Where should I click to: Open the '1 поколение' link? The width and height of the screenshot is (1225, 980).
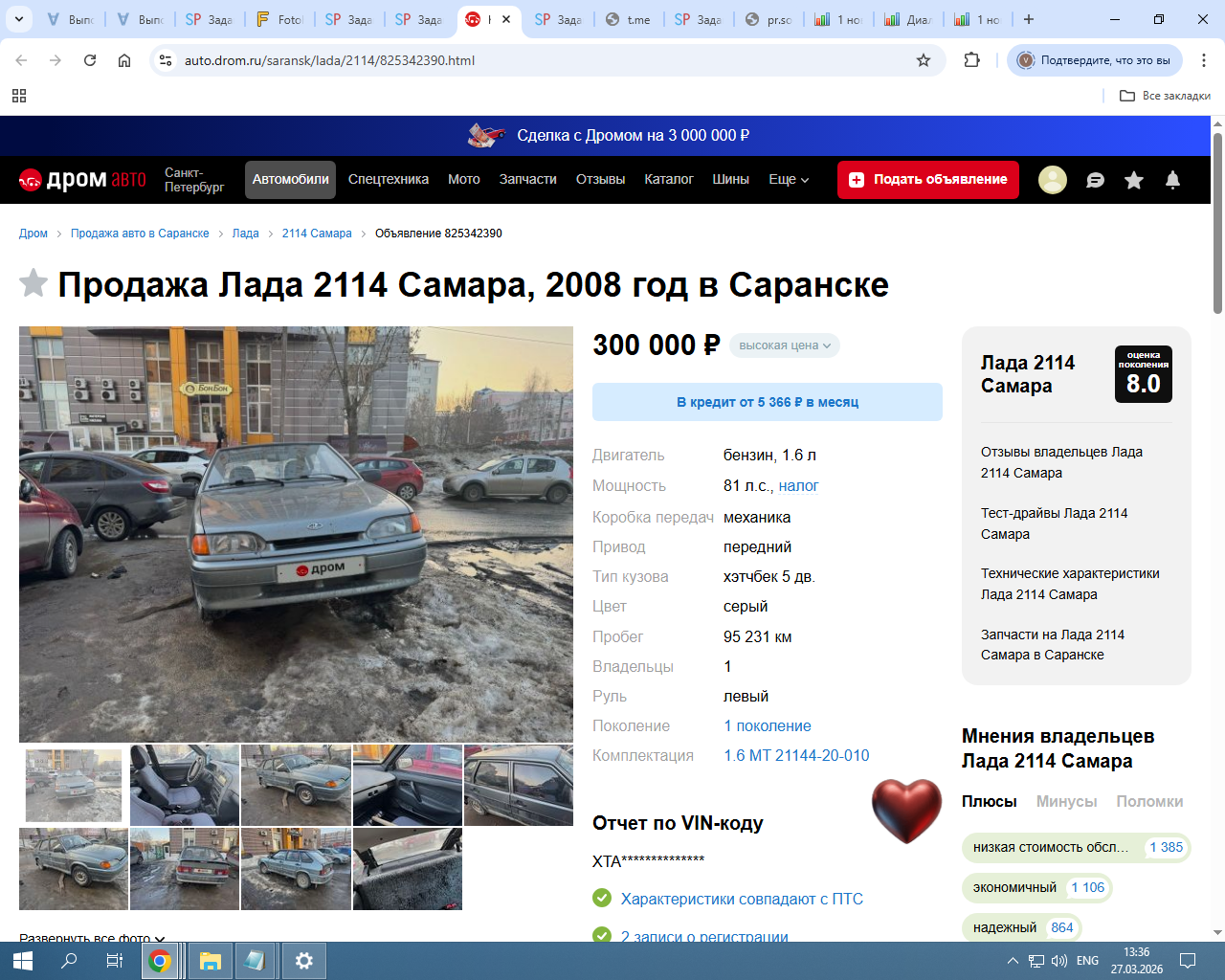coord(768,726)
